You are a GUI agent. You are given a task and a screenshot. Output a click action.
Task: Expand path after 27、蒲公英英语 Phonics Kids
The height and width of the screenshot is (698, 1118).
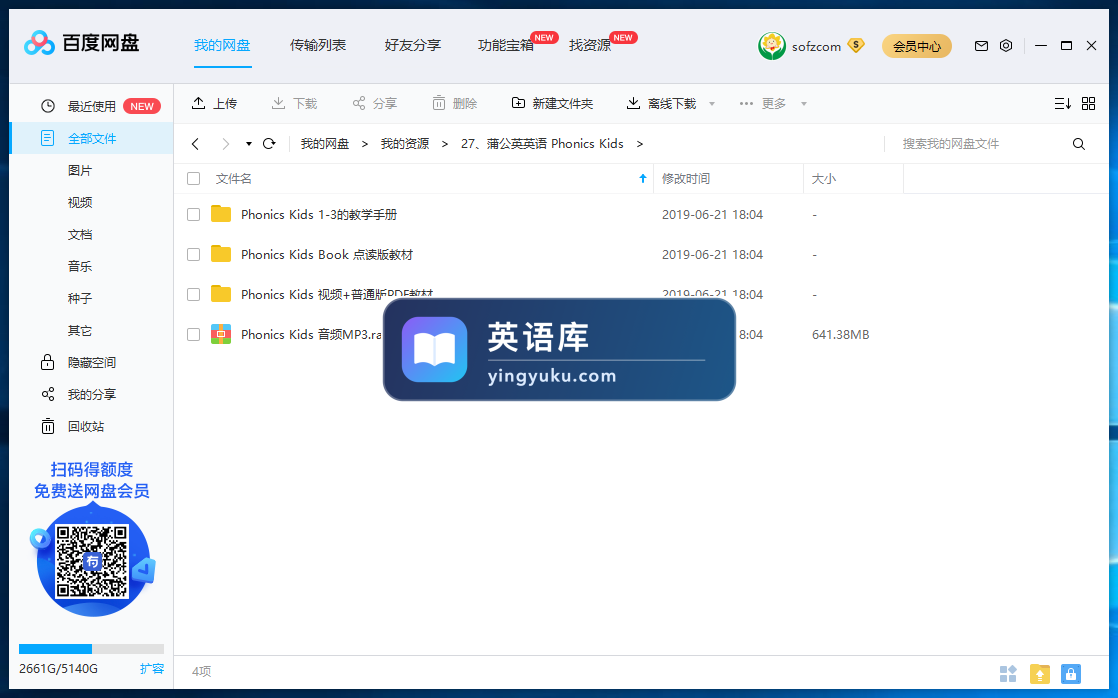pyautogui.click(x=640, y=144)
